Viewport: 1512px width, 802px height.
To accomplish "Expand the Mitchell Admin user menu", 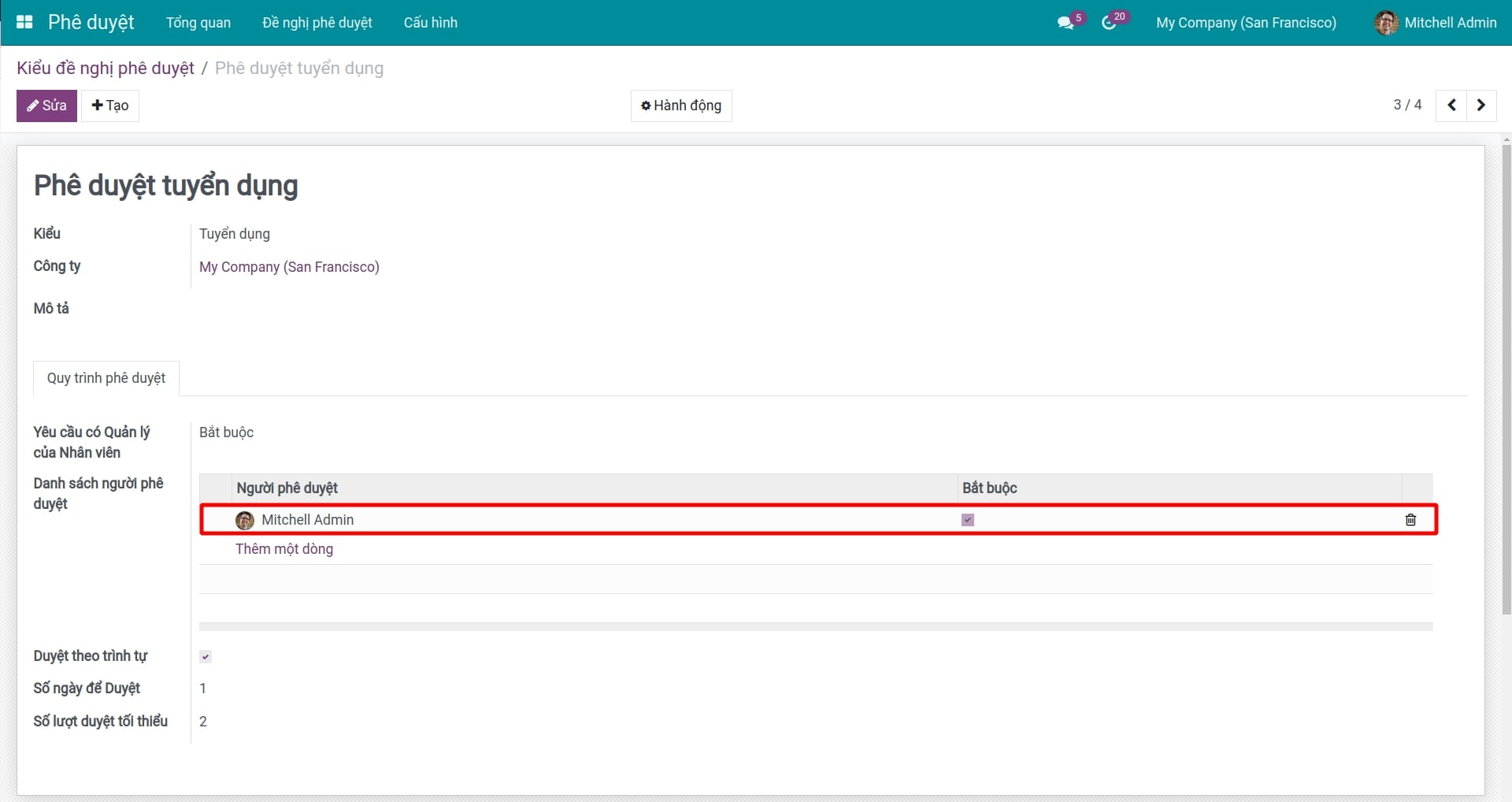I will [x=1450, y=23].
